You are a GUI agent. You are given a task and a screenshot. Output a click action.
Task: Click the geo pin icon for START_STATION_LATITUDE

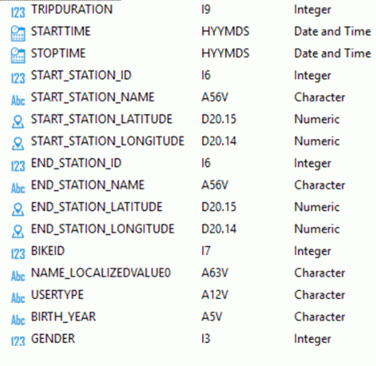click(18, 122)
